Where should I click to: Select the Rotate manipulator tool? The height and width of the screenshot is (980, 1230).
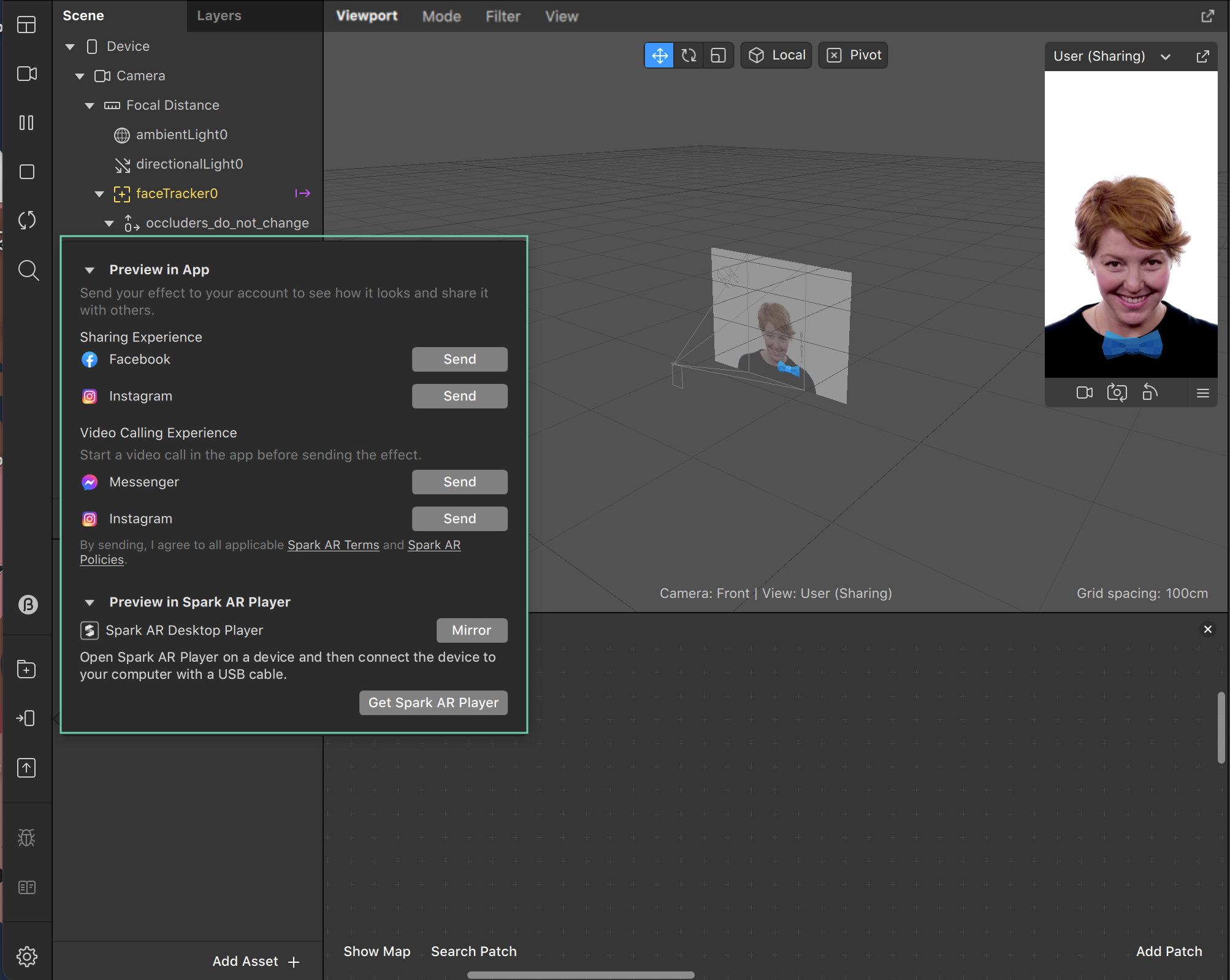pyautogui.click(x=689, y=55)
